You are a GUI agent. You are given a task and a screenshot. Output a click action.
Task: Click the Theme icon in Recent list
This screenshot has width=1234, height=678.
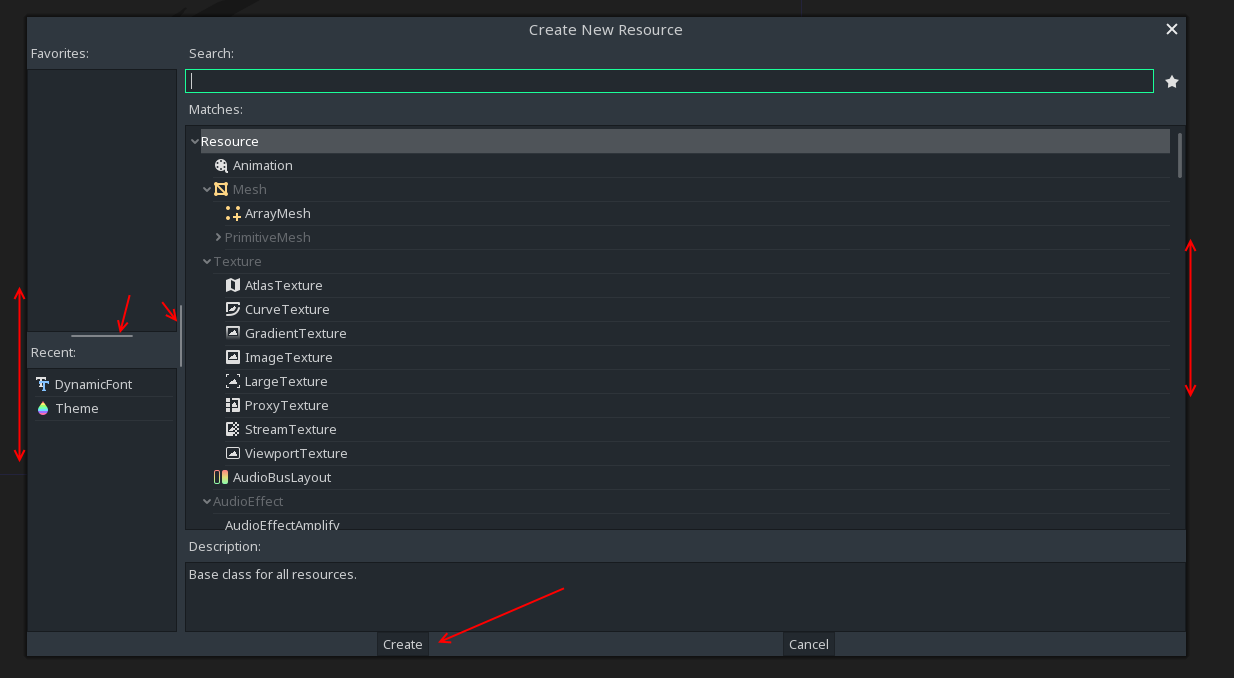tap(43, 408)
